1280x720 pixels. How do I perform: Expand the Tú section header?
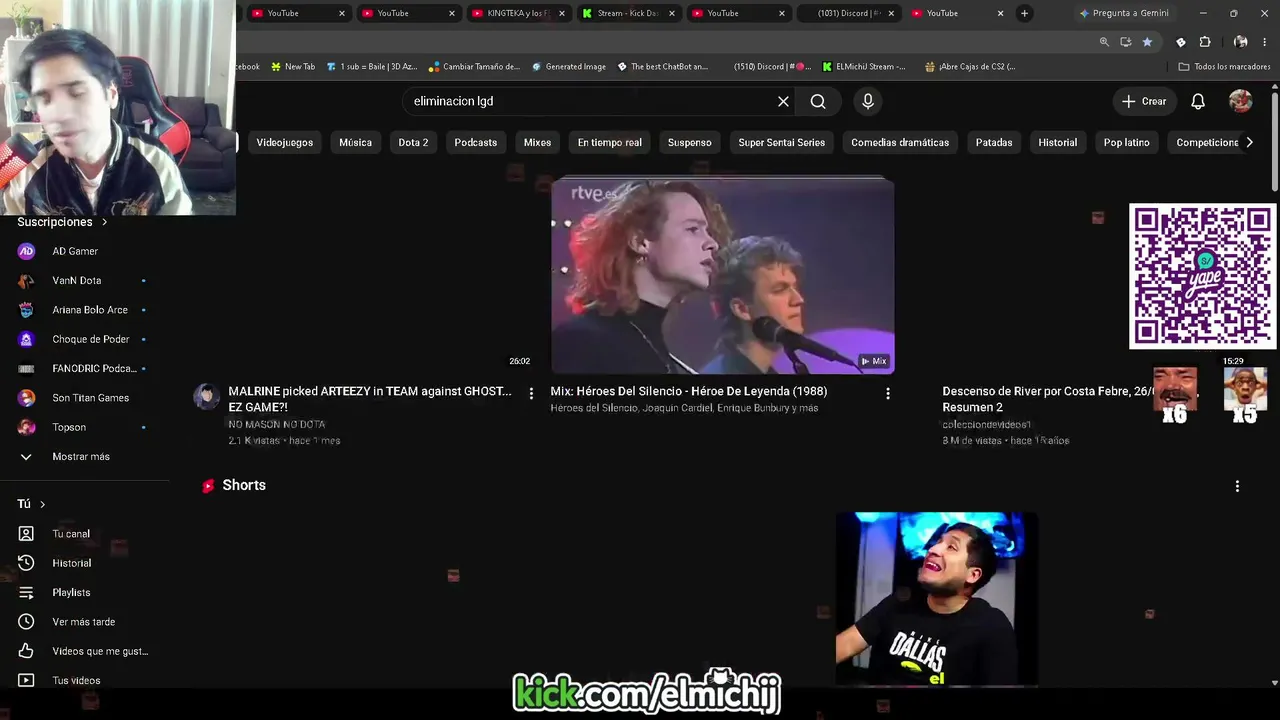[x=31, y=504]
